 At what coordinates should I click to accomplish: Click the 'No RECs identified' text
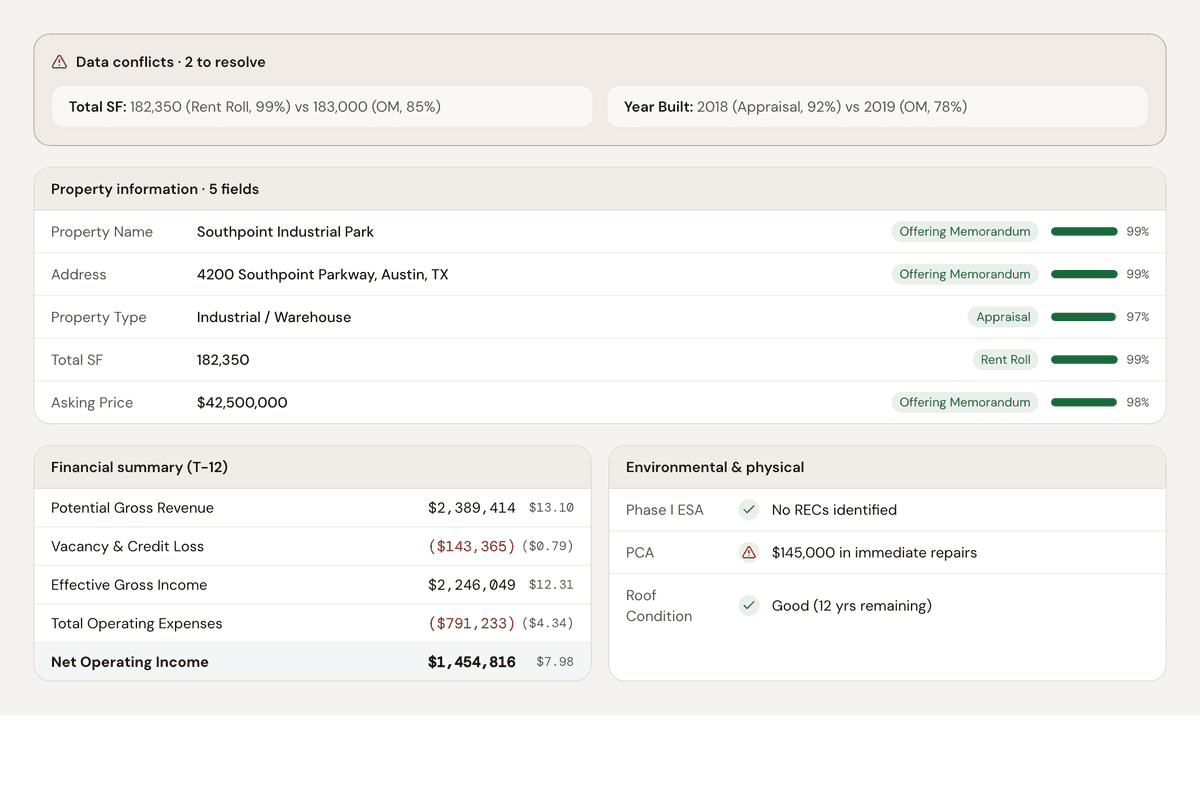tap(834, 510)
